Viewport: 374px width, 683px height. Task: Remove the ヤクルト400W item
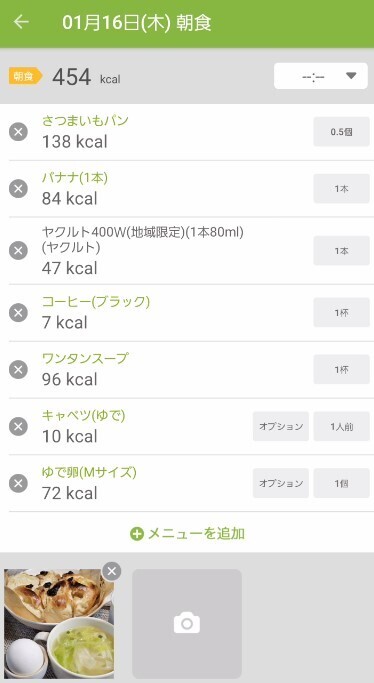tap(18, 250)
